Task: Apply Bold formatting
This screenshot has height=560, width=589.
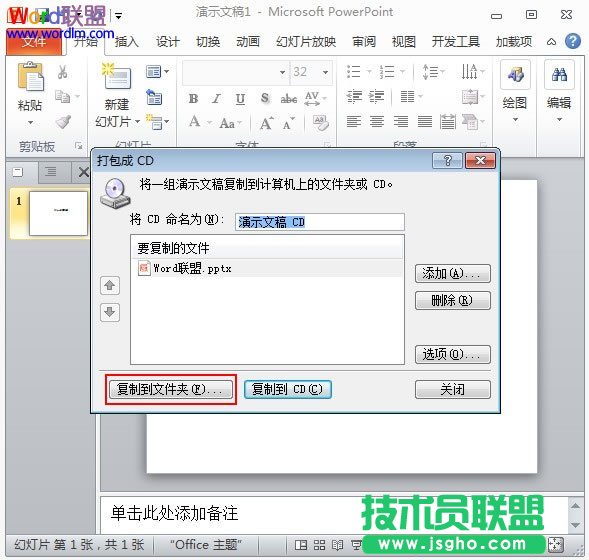Action: [x=193, y=99]
